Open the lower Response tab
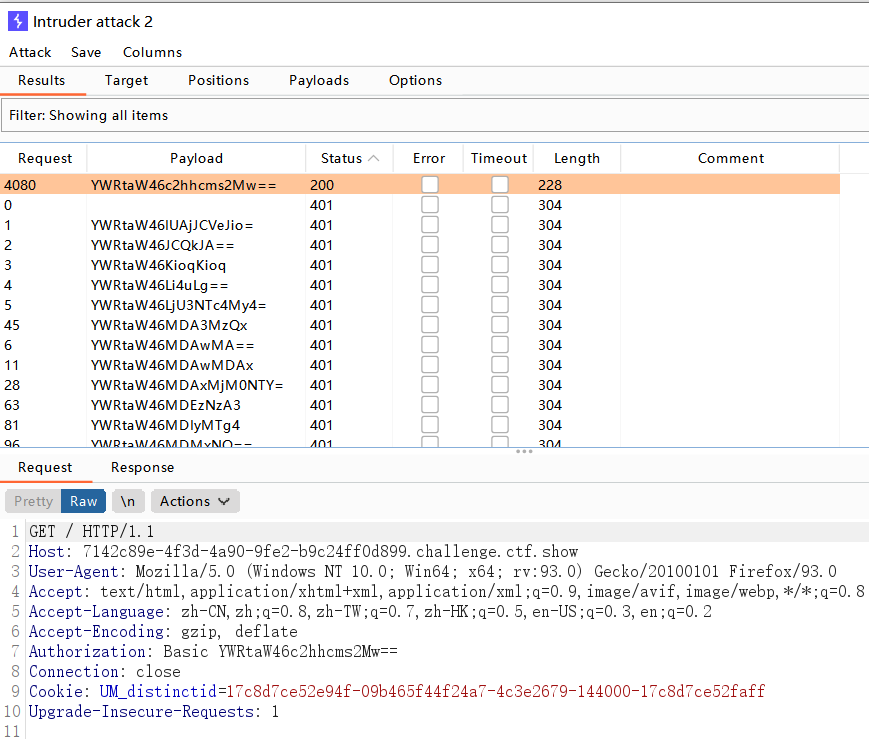869x739 pixels. click(142, 467)
